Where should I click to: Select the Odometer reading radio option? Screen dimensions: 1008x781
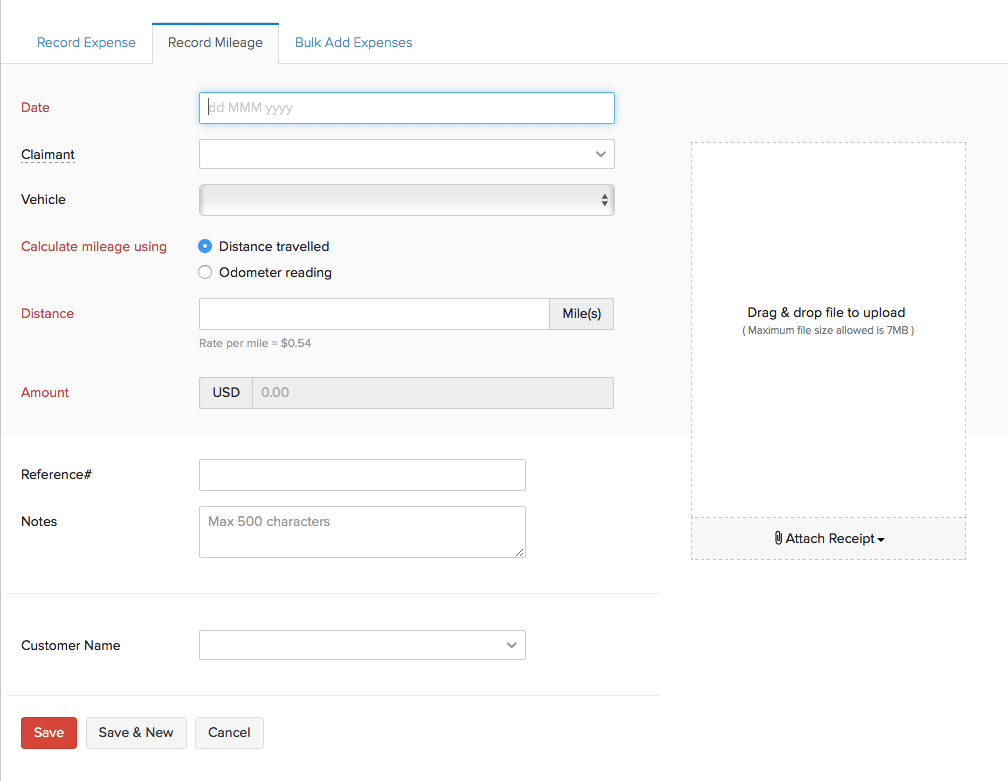tap(205, 272)
